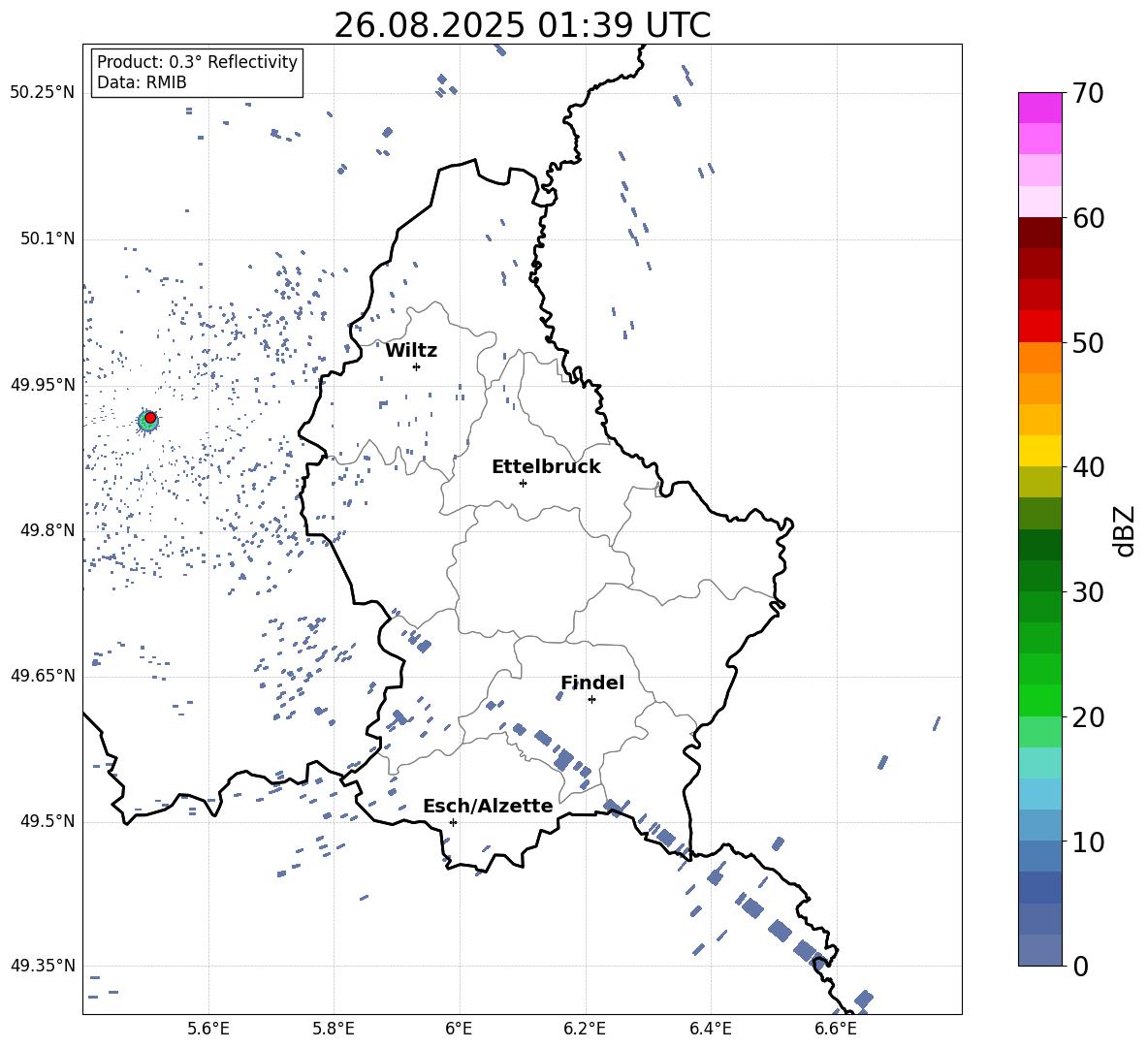Click the 49.65°N latitude label
The image size is (1148, 1048).
point(43,676)
